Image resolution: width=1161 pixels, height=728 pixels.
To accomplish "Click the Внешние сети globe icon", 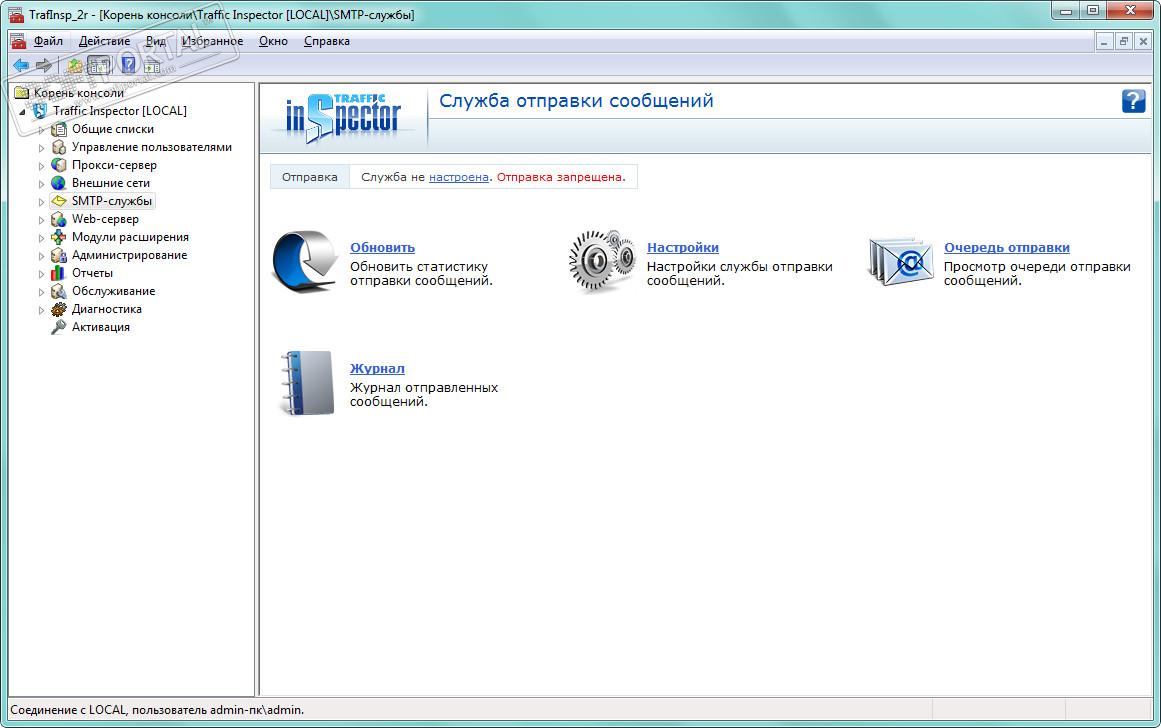I will [x=58, y=183].
